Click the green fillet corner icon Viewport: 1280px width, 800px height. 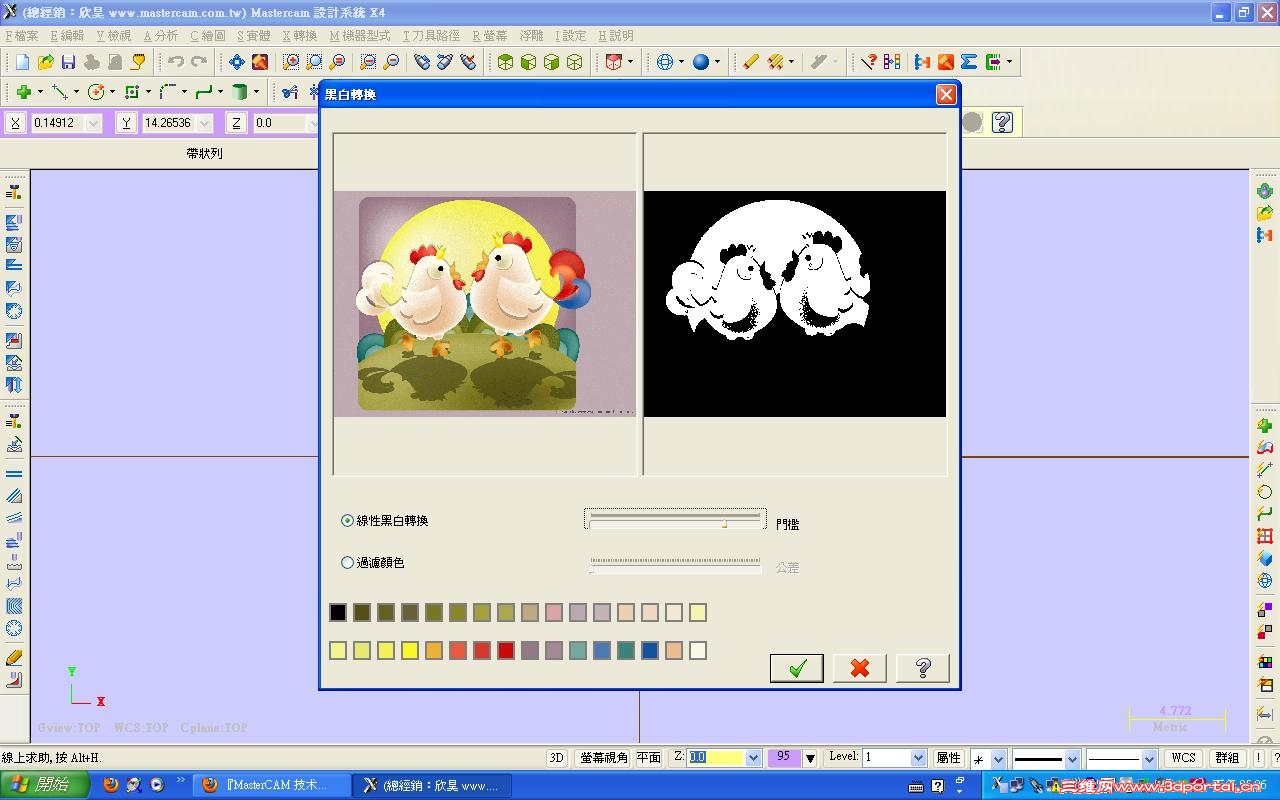(167, 92)
